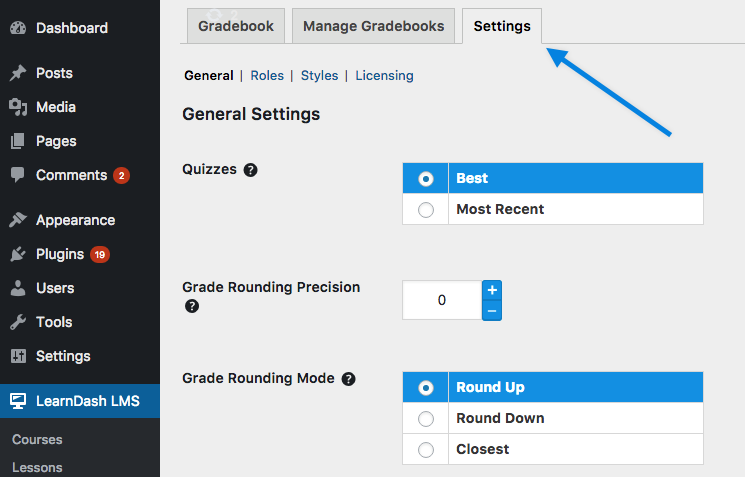Click the Grade Rounding Precision number field
Screen dimensions: 745x477
coord(442,300)
